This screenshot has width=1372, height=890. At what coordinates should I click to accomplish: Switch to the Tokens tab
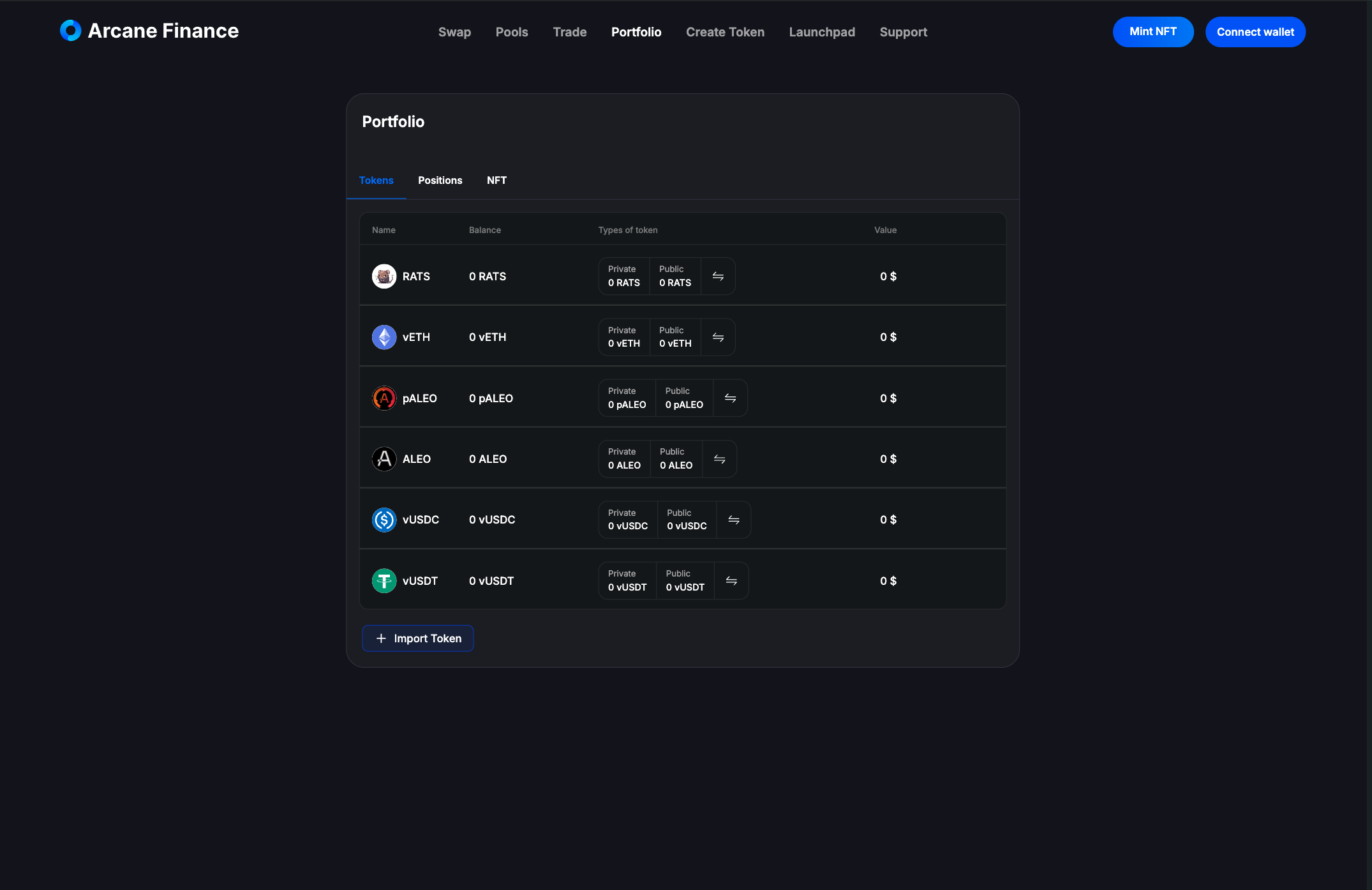pyautogui.click(x=377, y=181)
